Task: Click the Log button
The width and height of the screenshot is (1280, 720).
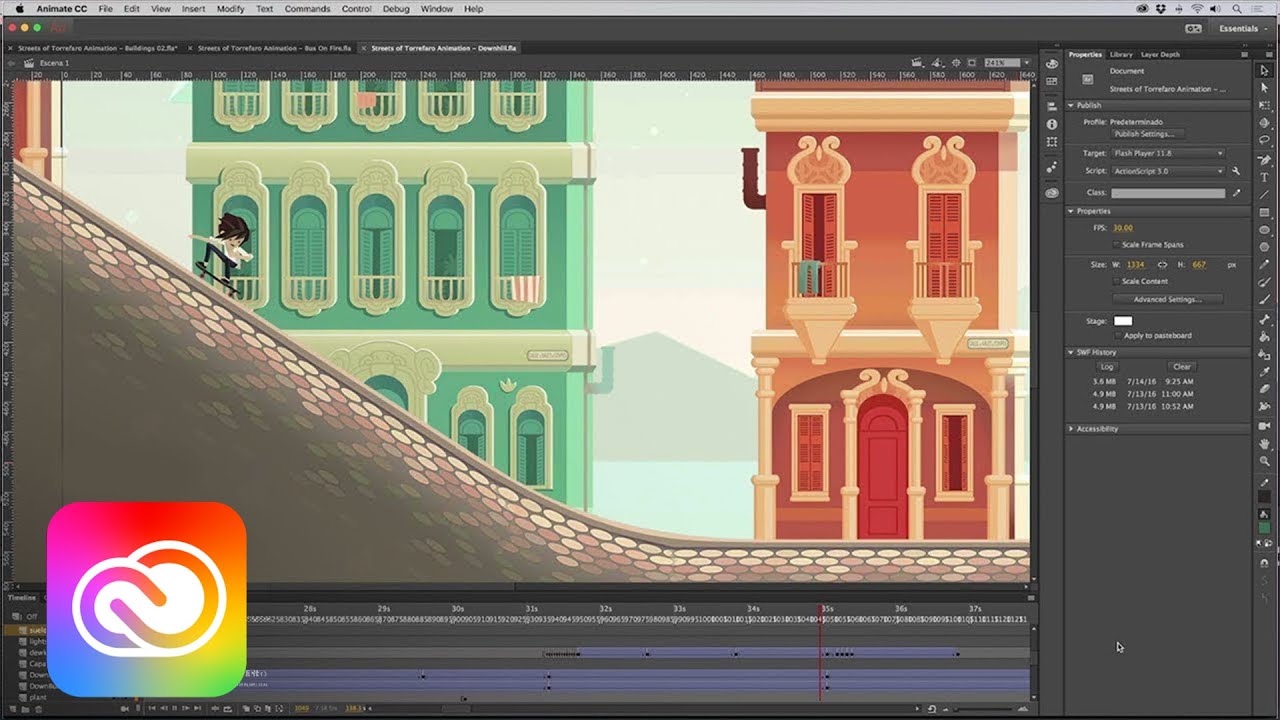Action: tap(1107, 367)
